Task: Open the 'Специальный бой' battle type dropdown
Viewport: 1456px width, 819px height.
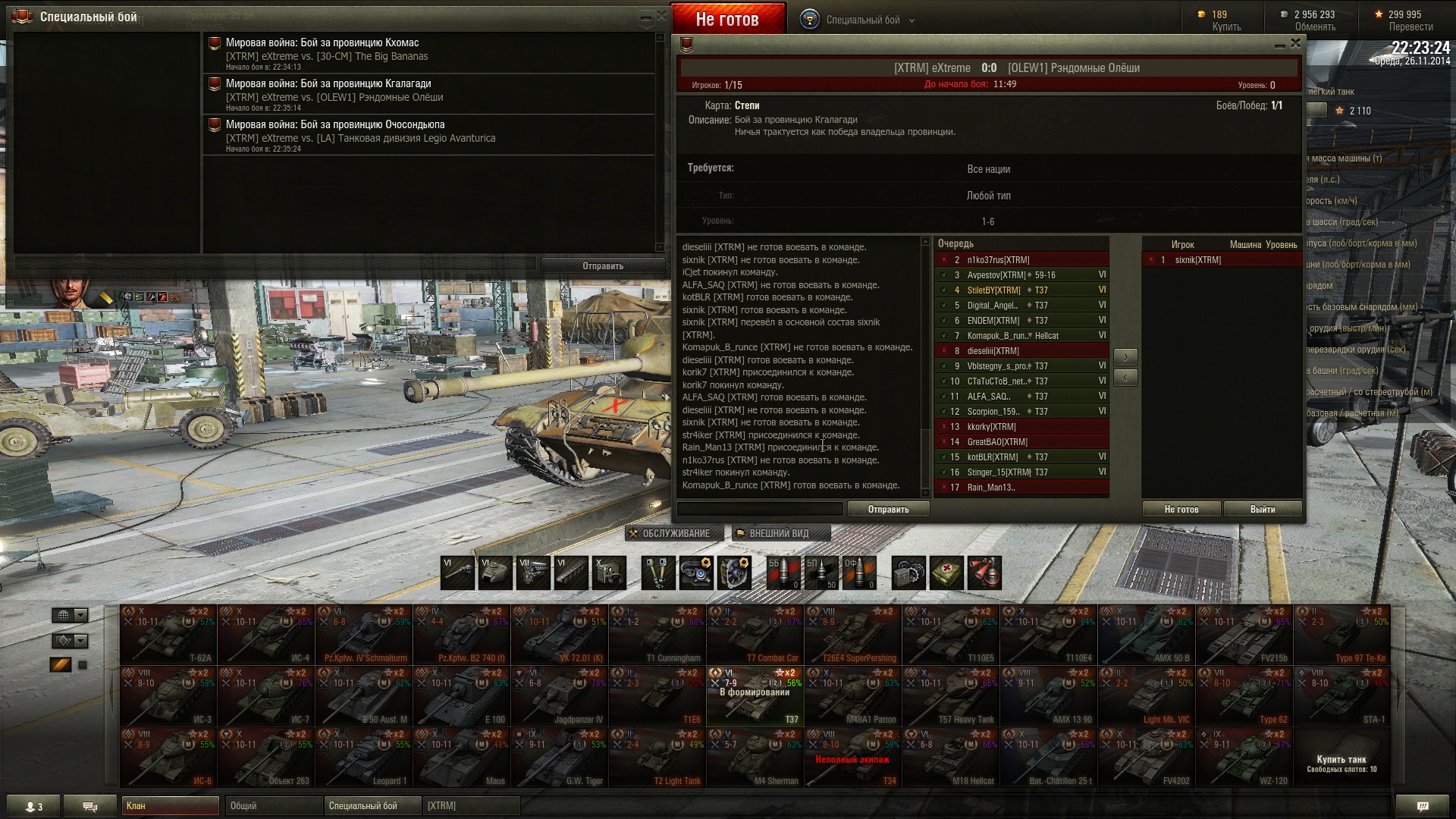Action: (x=868, y=20)
